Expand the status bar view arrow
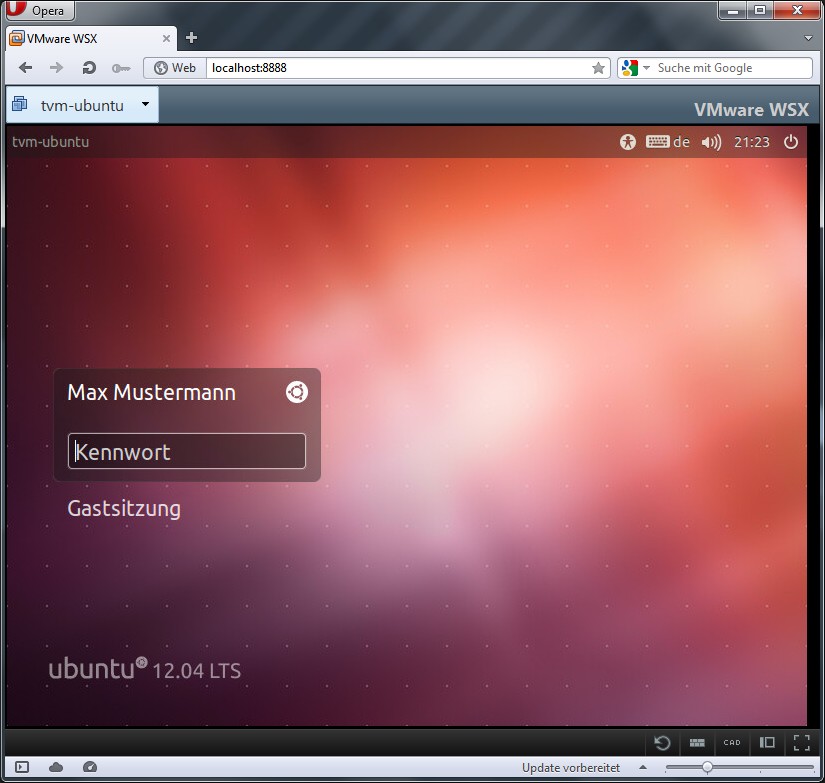This screenshot has width=825, height=783. (642, 767)
